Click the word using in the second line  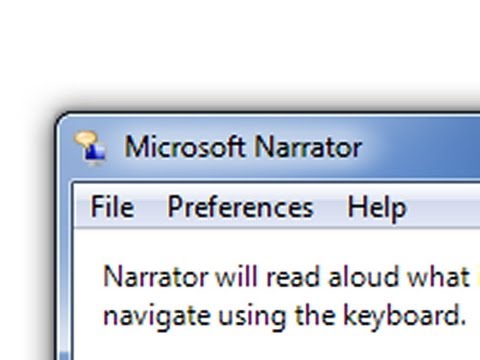(252, 317)
